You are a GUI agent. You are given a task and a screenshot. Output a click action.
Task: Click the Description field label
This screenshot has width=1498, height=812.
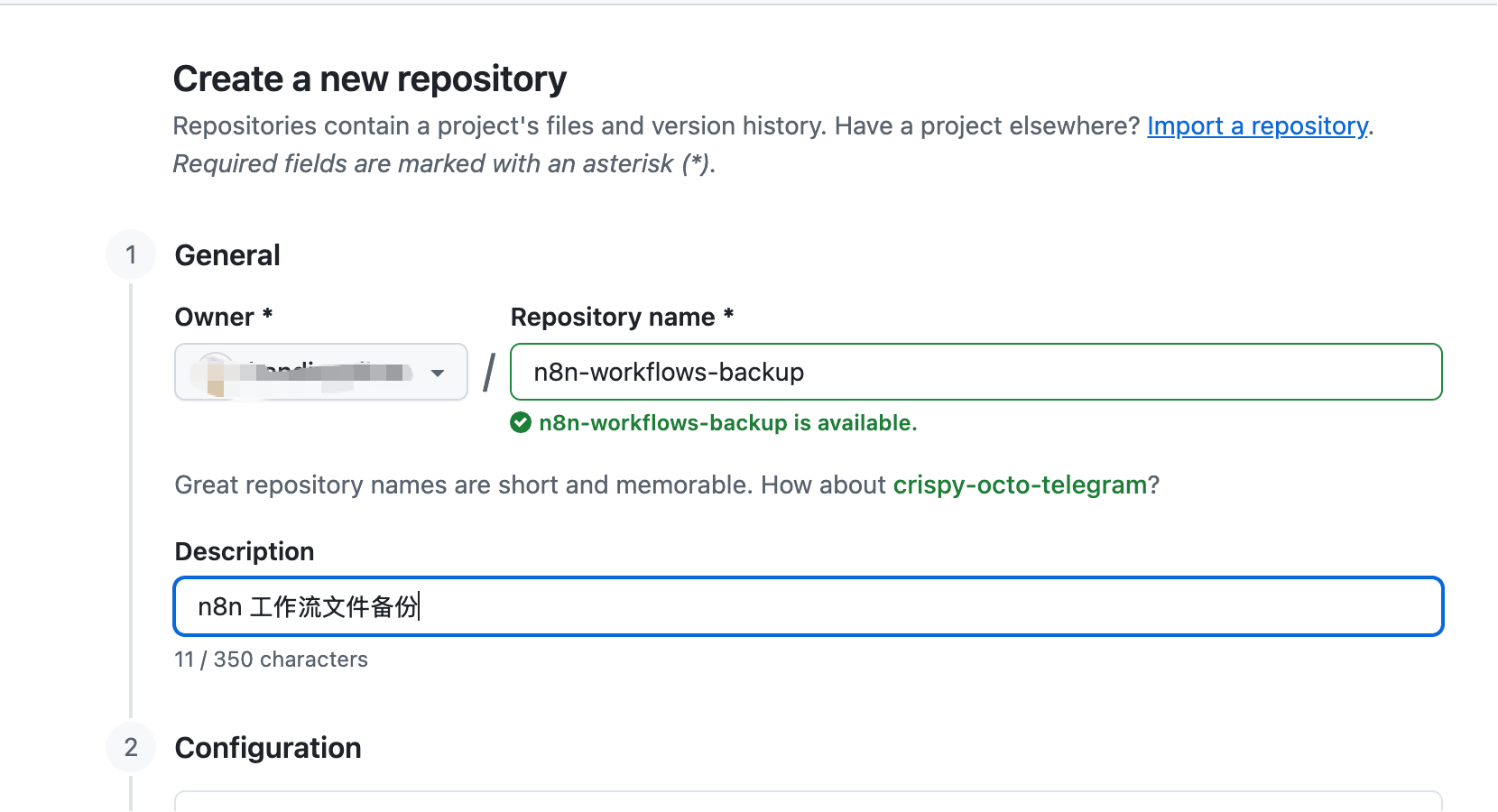click(245, 551)
